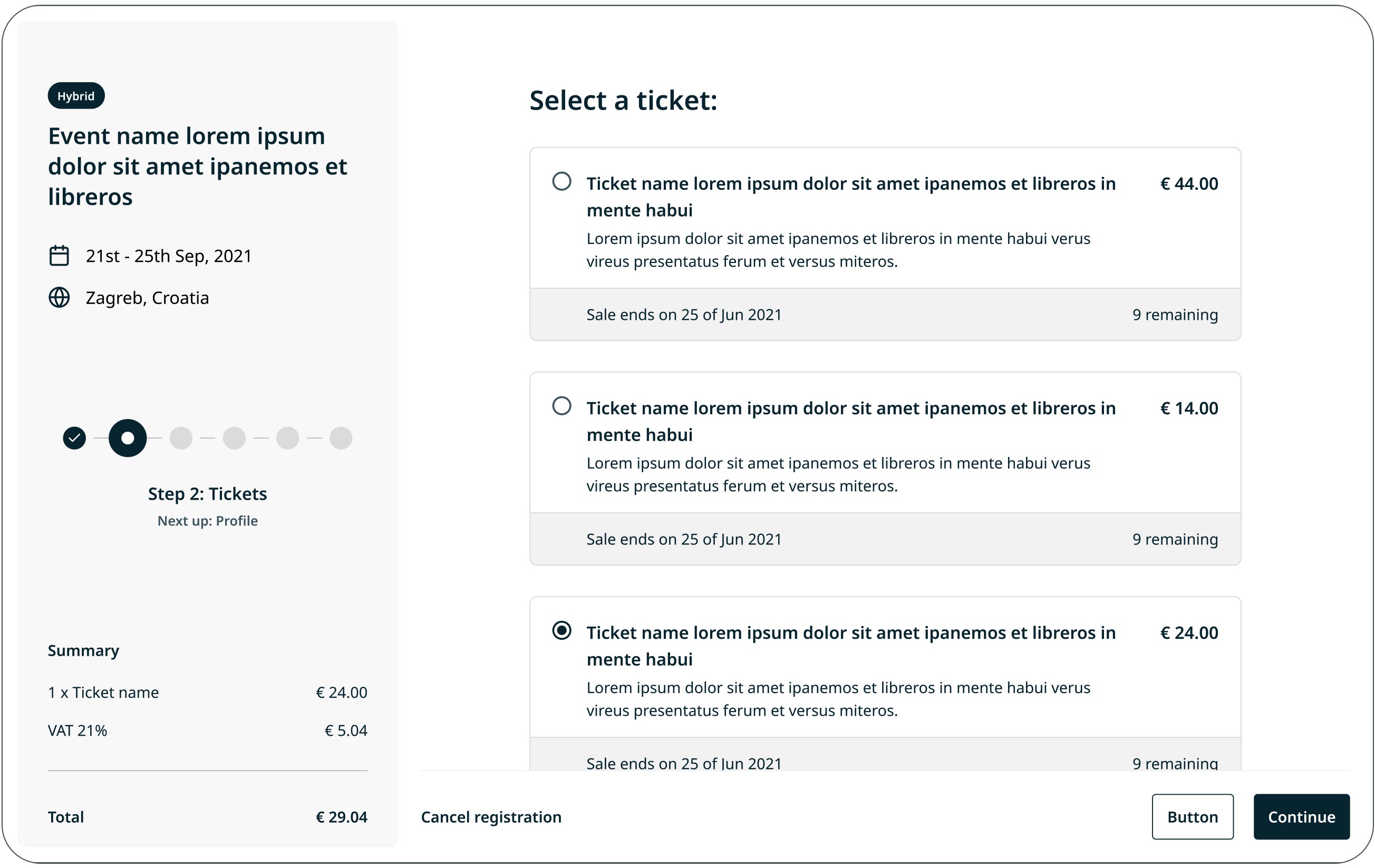Click the globe icon next to Zagreb, Croatia
Image resolution: width=1375 pixels, height=868 pixels.
(x=59, y=297)
